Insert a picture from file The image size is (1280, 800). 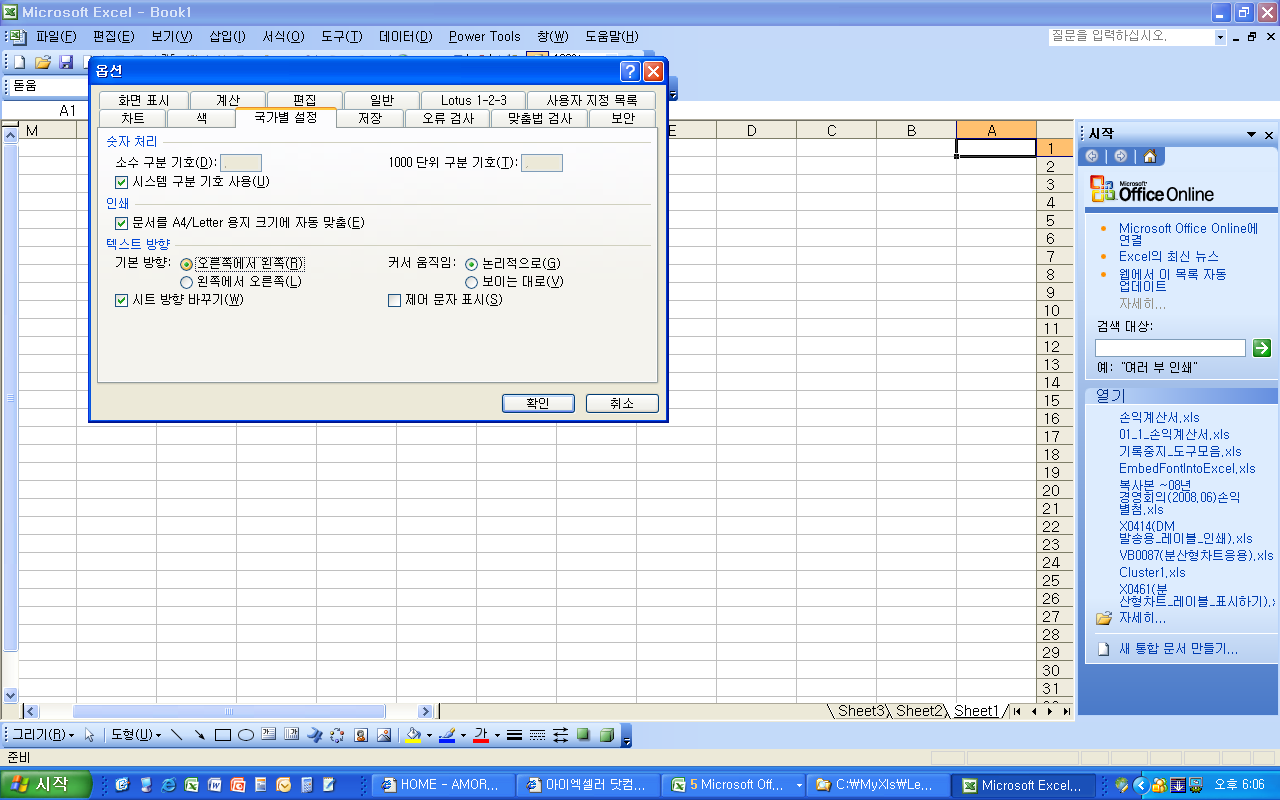click(384, 735)
